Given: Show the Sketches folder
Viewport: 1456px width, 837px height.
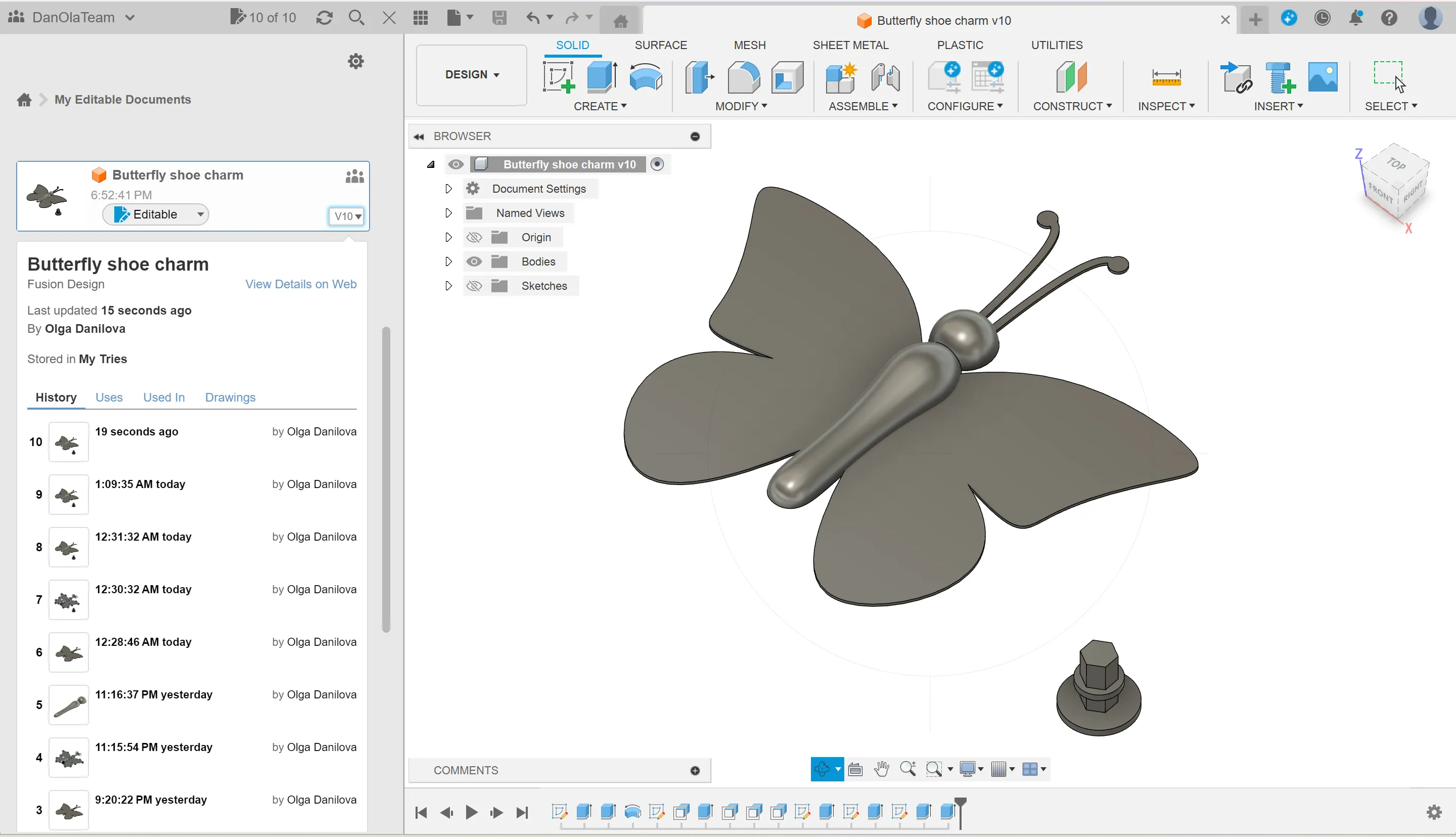Looking at the screenshot, I should pos(474,286).
